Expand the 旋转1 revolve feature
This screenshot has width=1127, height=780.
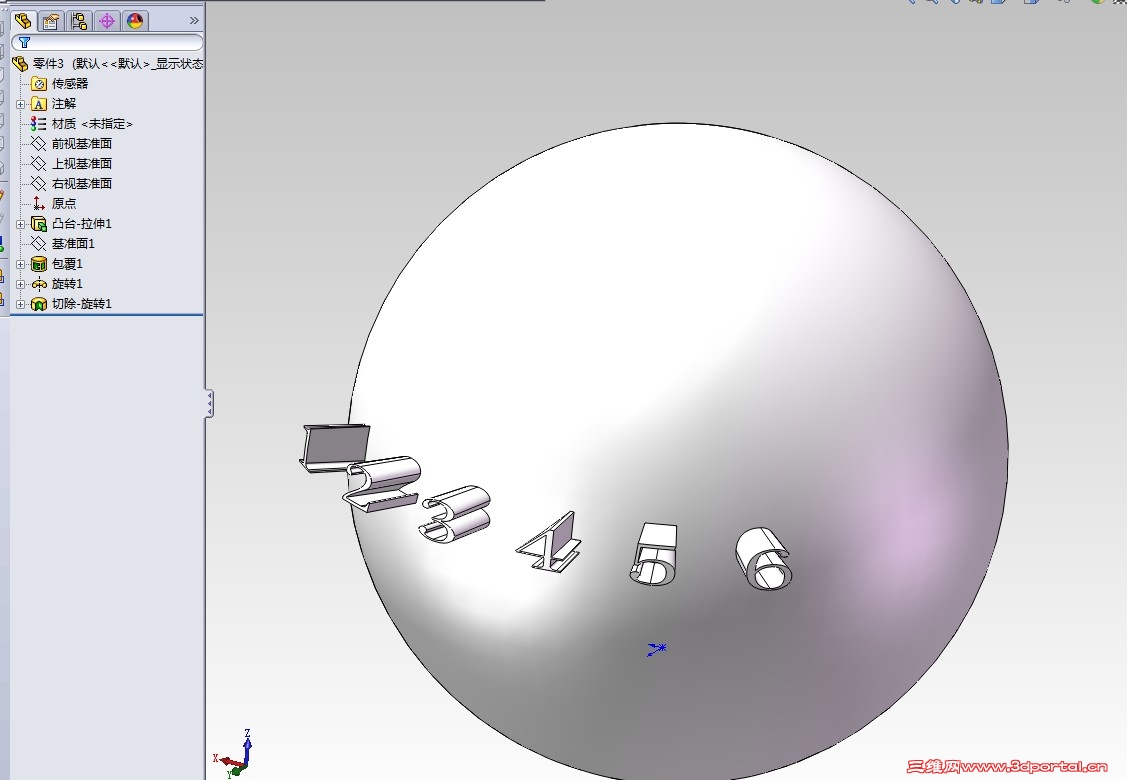click(21, 284)
